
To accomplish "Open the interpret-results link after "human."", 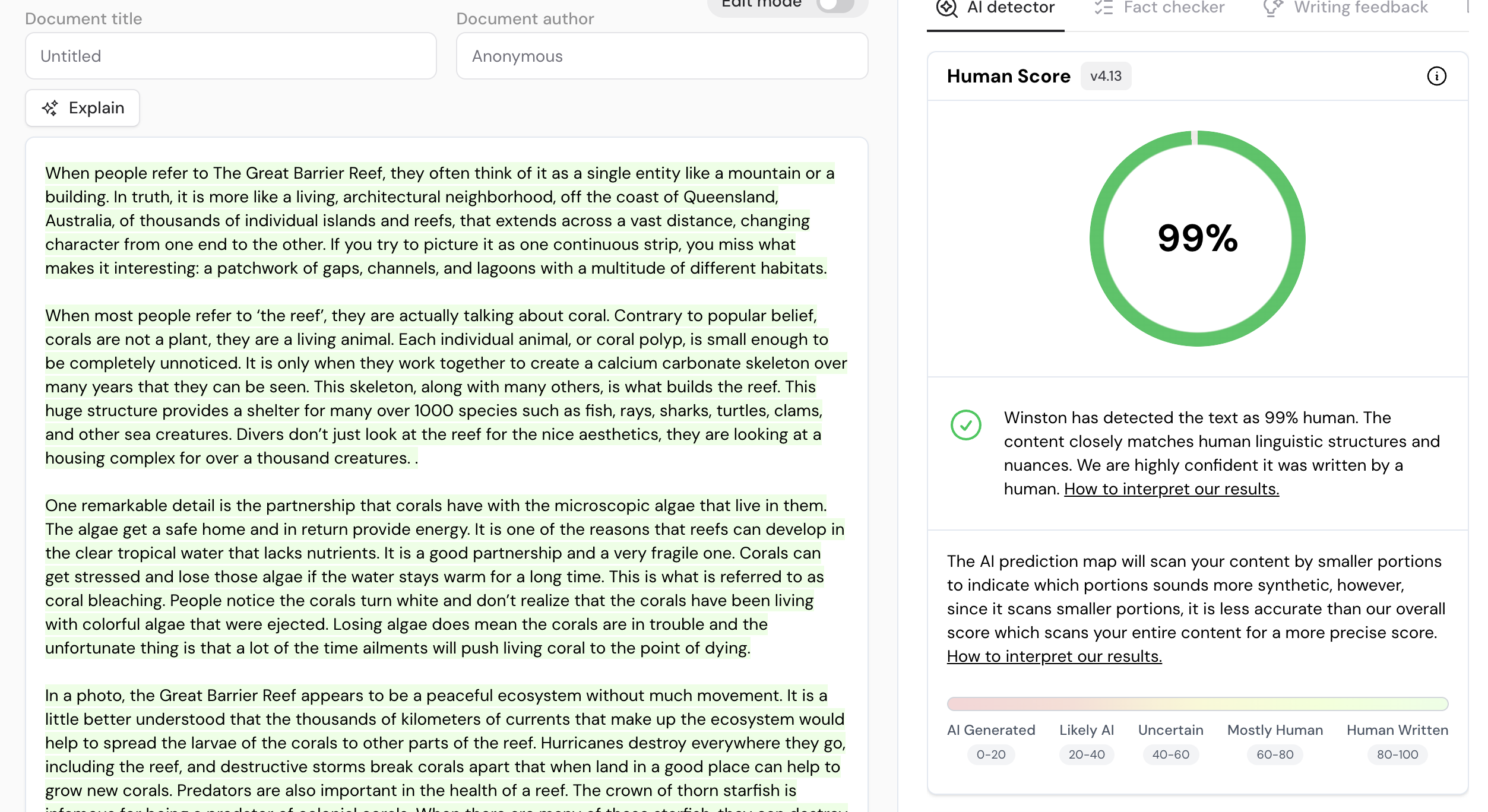I will 1171,489.
